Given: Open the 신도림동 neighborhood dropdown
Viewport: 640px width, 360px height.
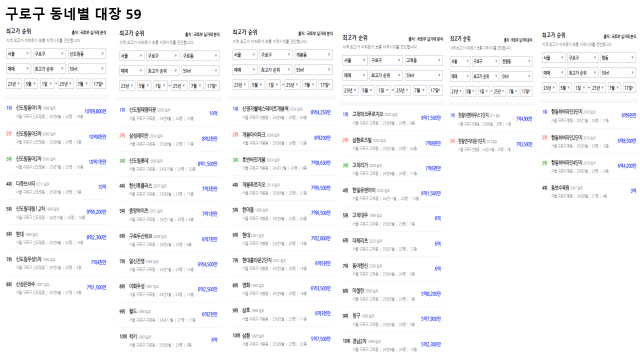Looking at the screenshot, I should click(x=87, y=53).
